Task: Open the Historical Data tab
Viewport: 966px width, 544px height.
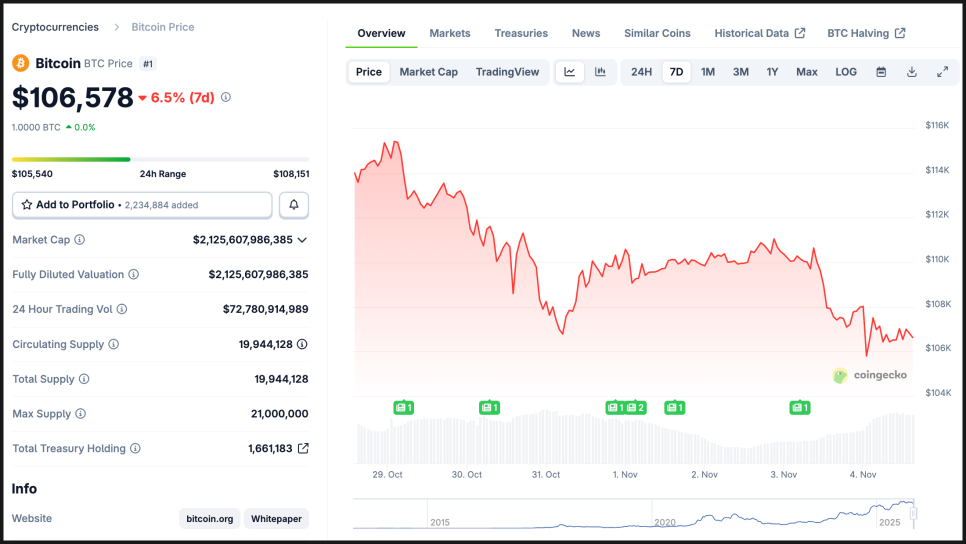Action: click(x=759, y=33)
